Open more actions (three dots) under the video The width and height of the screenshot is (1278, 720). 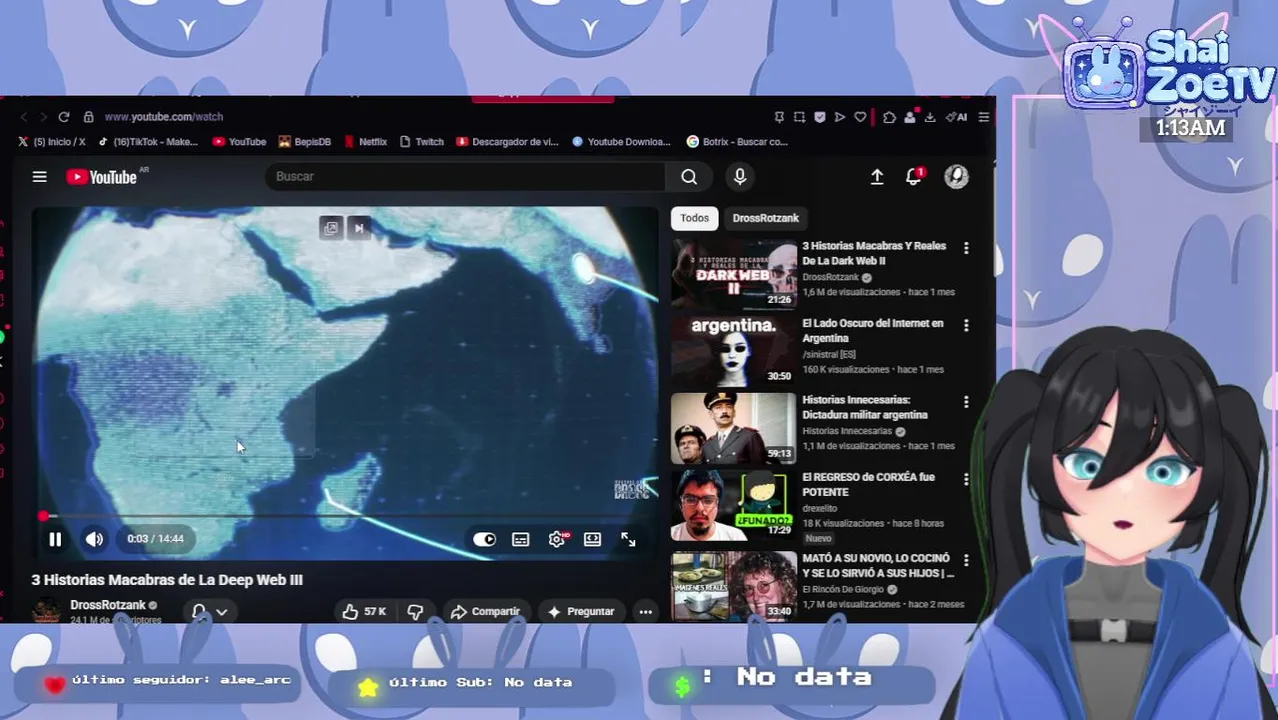(646, 612)
